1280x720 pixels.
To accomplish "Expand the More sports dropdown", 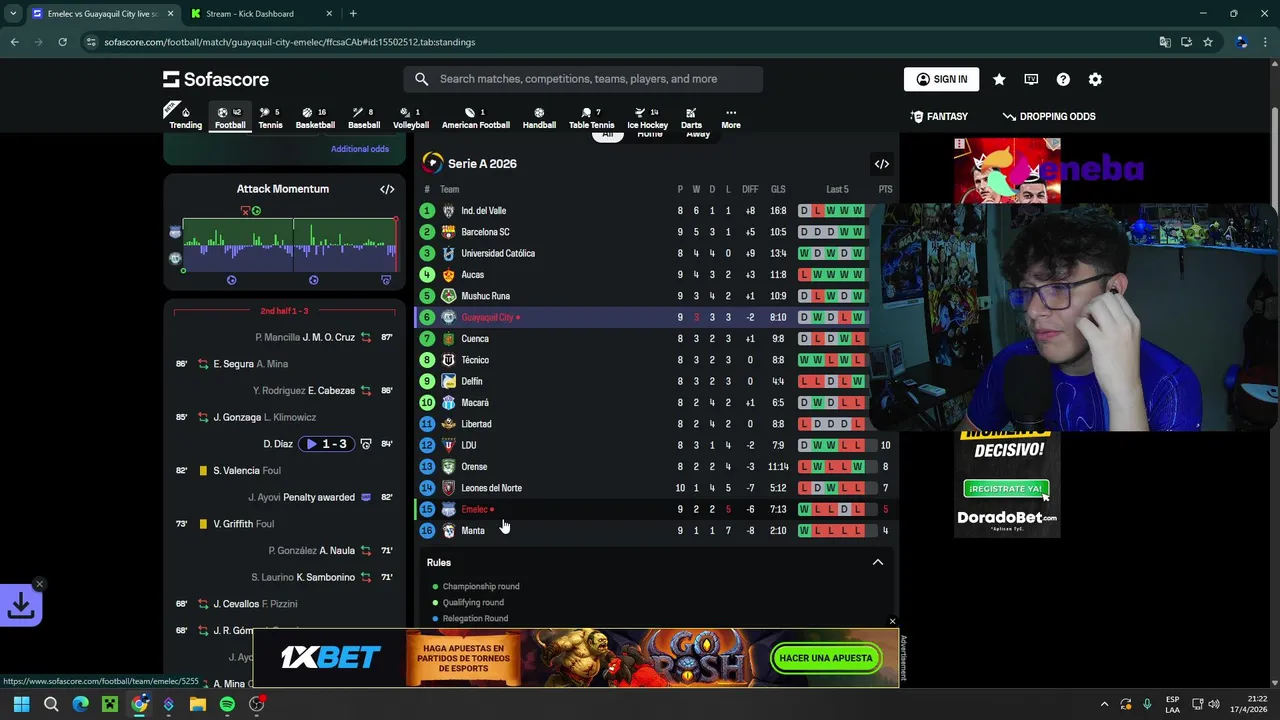I will coord(731,118).
